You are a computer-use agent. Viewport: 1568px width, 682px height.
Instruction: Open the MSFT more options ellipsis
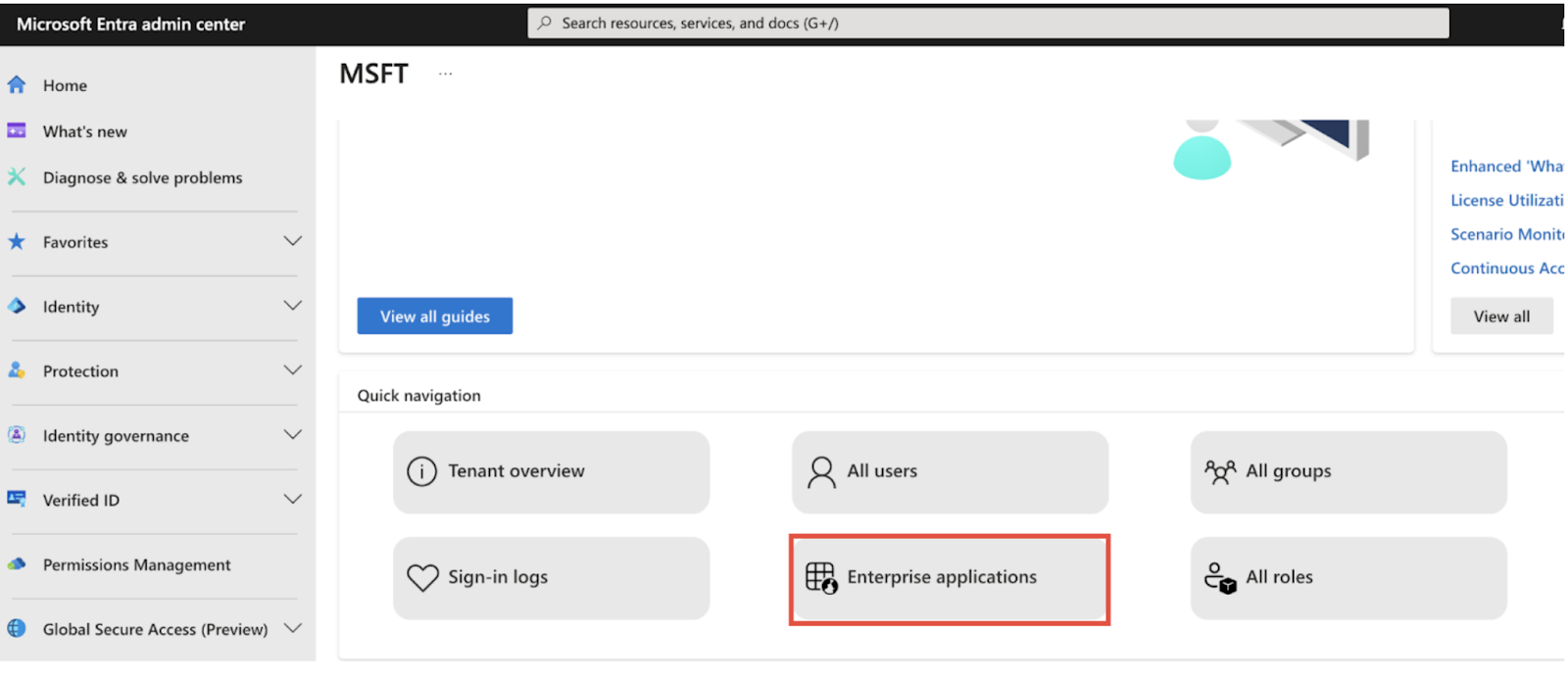click(x=445, y=73)
